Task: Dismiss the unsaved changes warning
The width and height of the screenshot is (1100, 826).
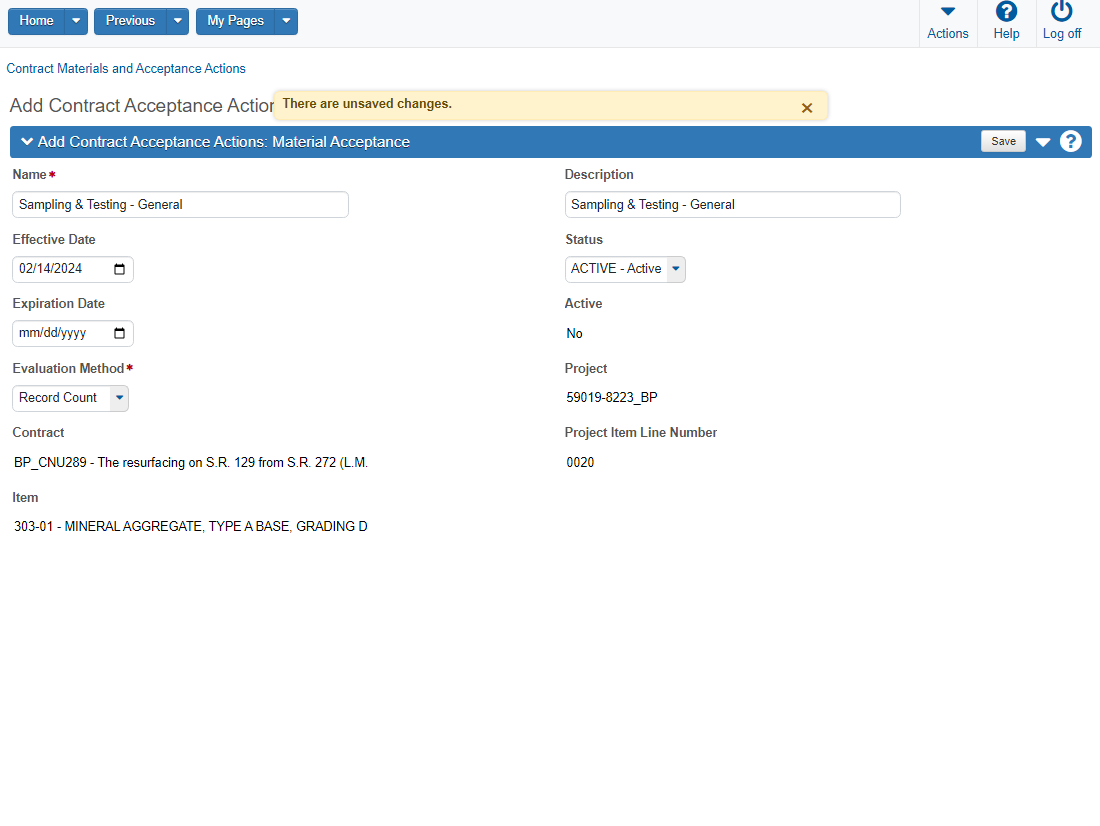Action: coord(807,108)
